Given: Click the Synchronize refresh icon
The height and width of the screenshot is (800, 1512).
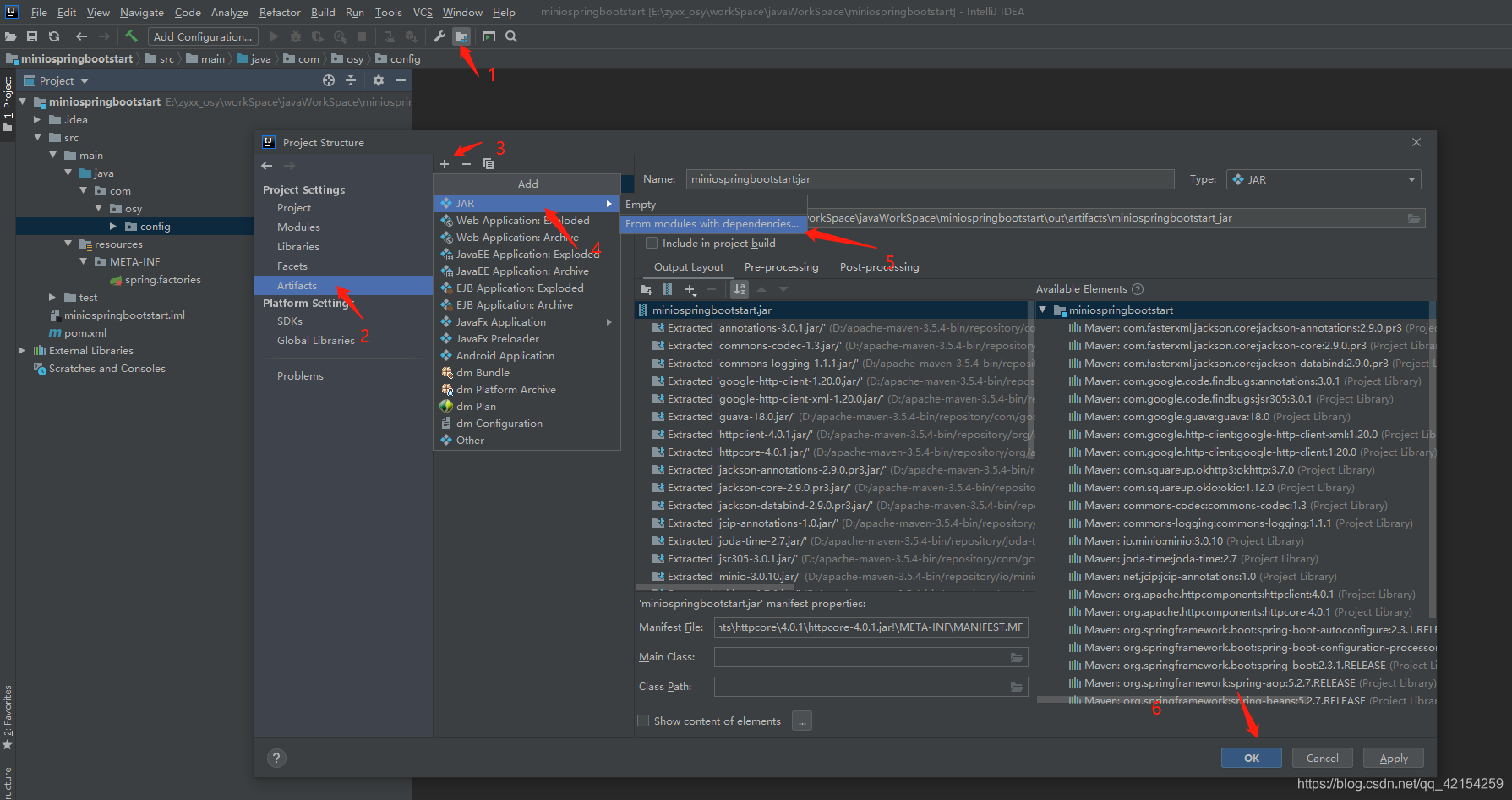Looking at the screenshot, I should pyautogui.click(x=54, y=36).
